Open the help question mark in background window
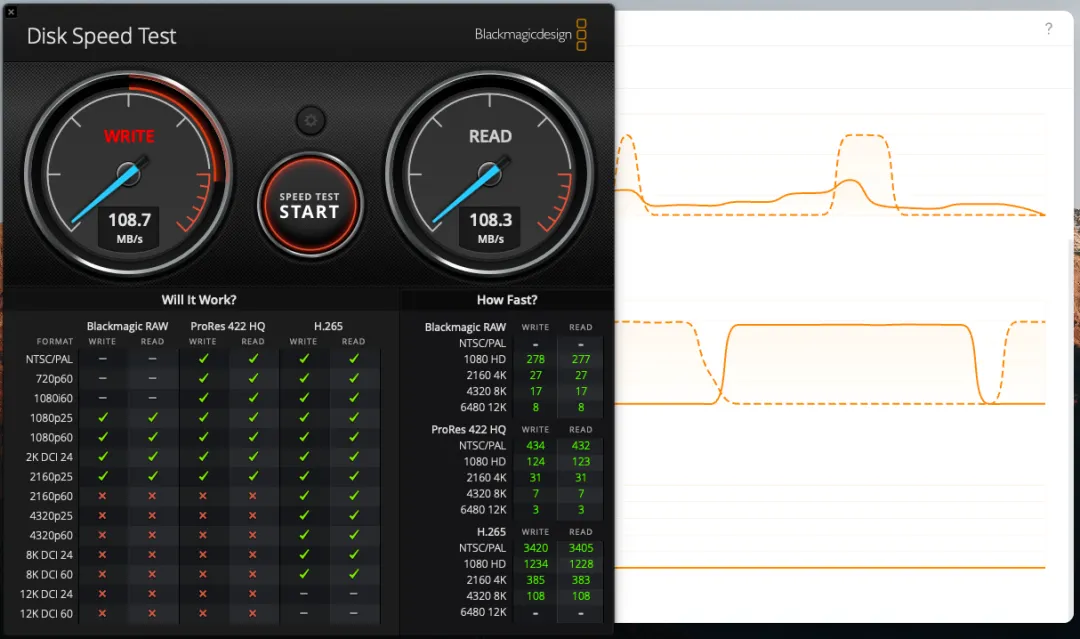1080x639 pixels. [1048, 28]
